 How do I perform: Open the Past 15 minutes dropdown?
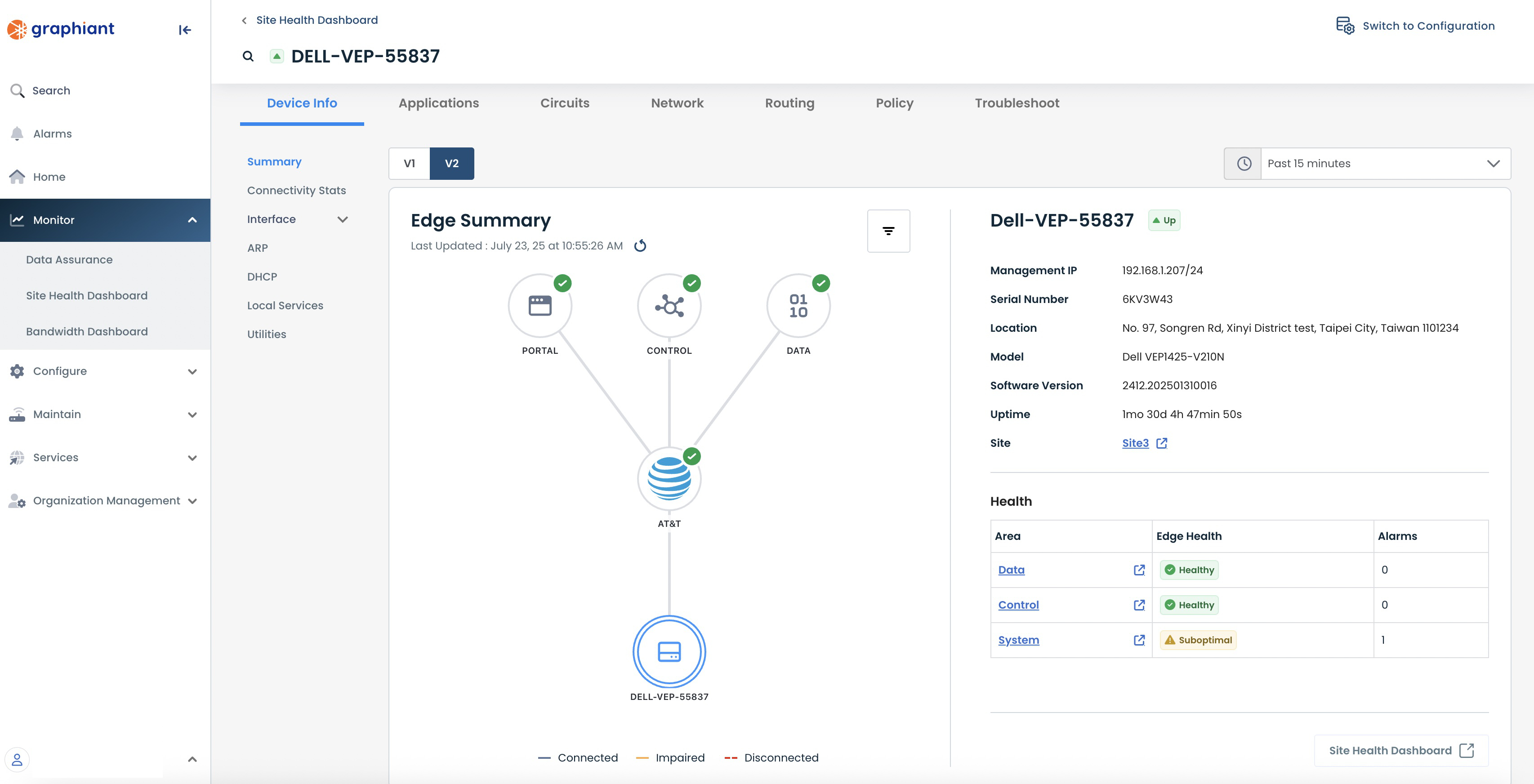pos(1386,164)
